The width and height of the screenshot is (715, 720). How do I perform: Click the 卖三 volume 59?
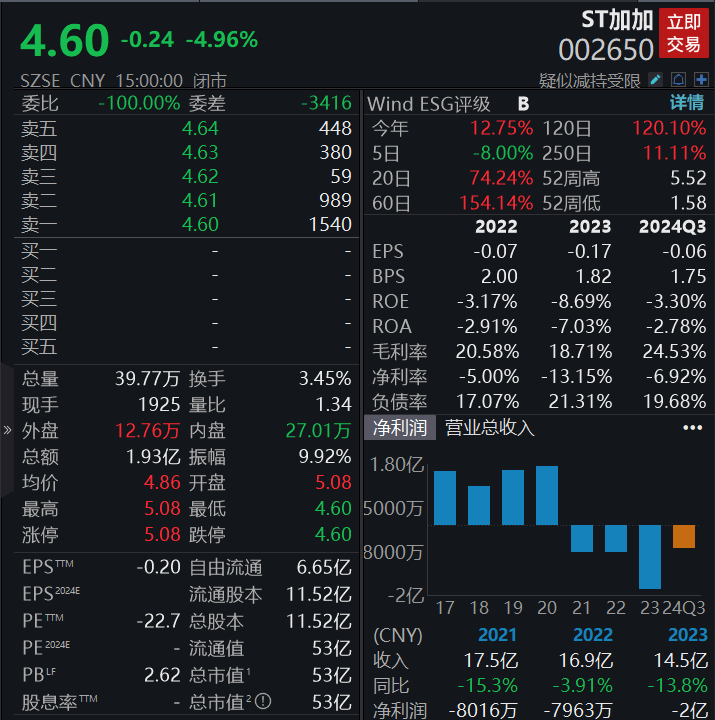pos(341,176)
